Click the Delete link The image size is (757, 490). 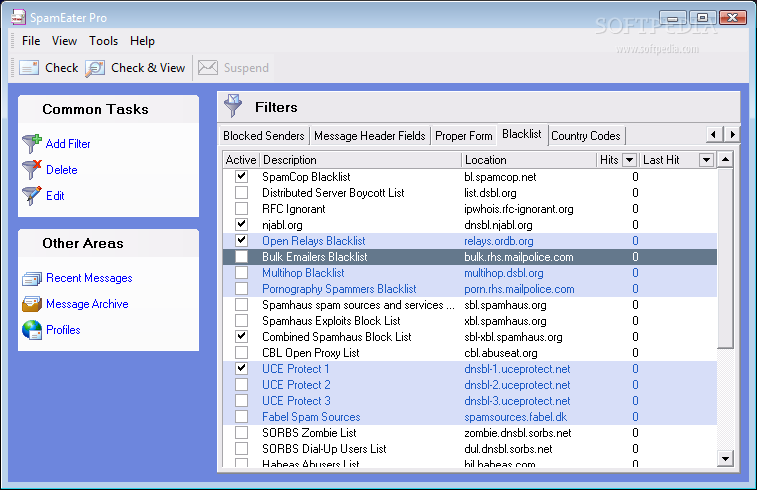[x=61, y=169]
